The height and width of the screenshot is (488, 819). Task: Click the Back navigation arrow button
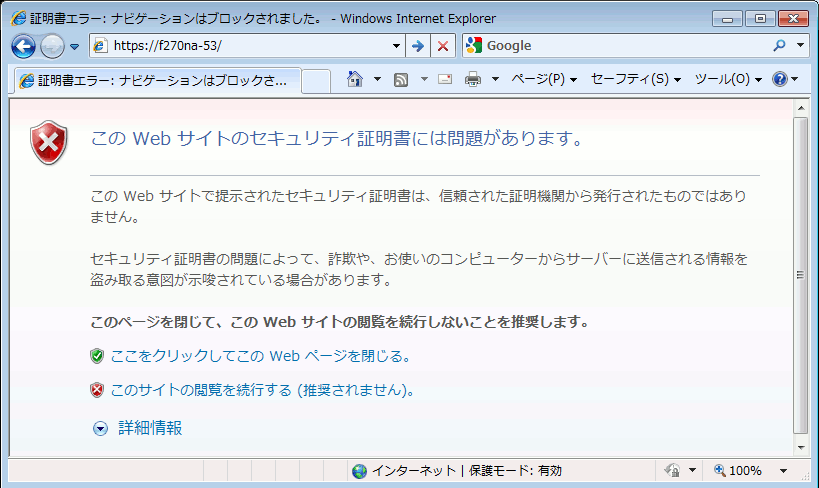pos(23,46)
